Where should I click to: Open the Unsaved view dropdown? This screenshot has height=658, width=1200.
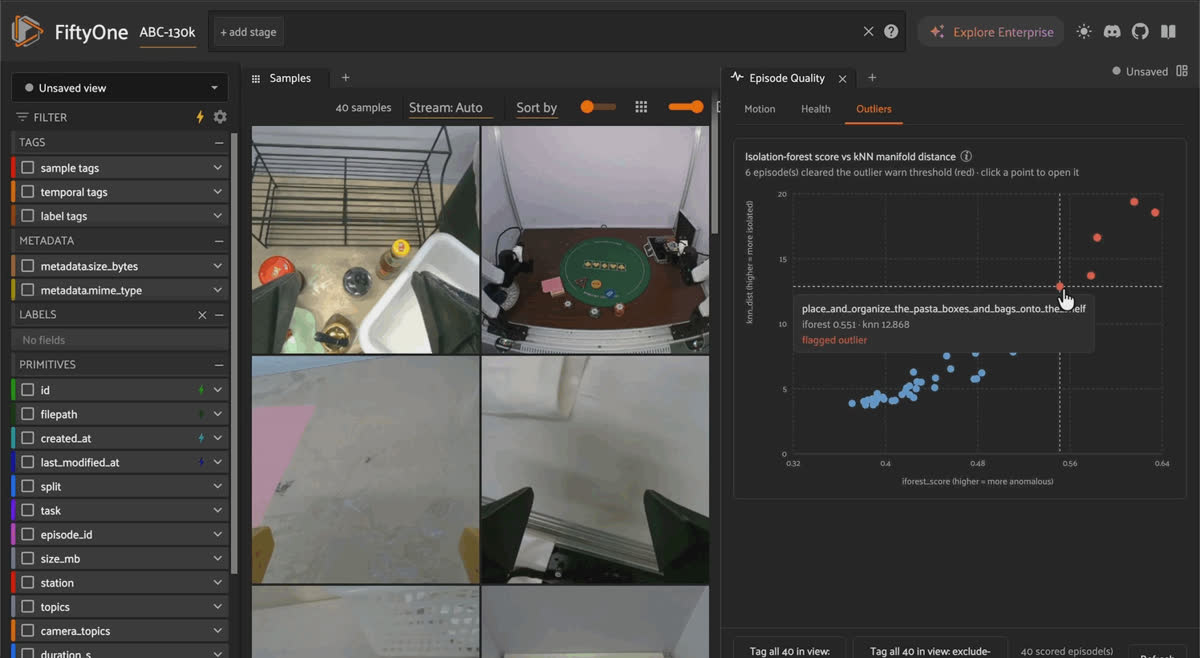(x=120, y=88)
